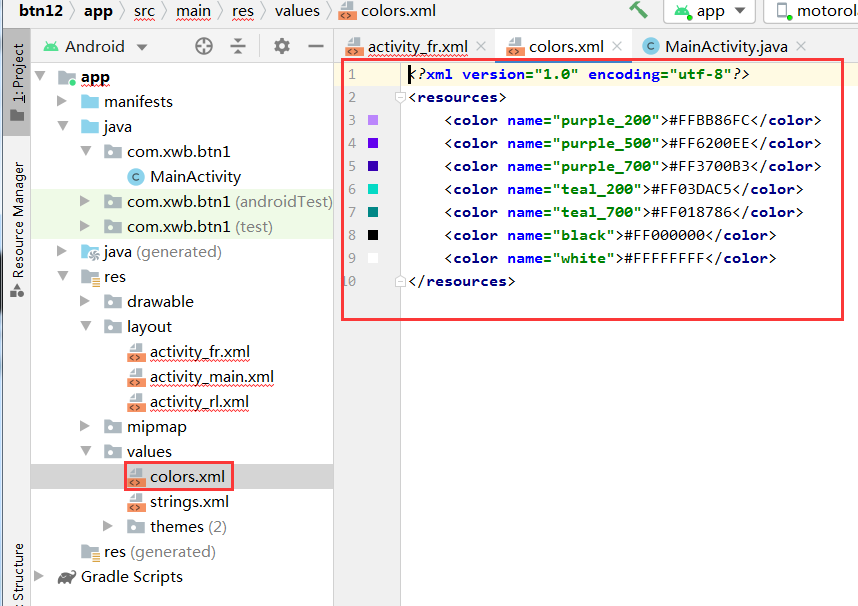
Task: Select strings.xml in the project tree
Action: coord(190,501)
